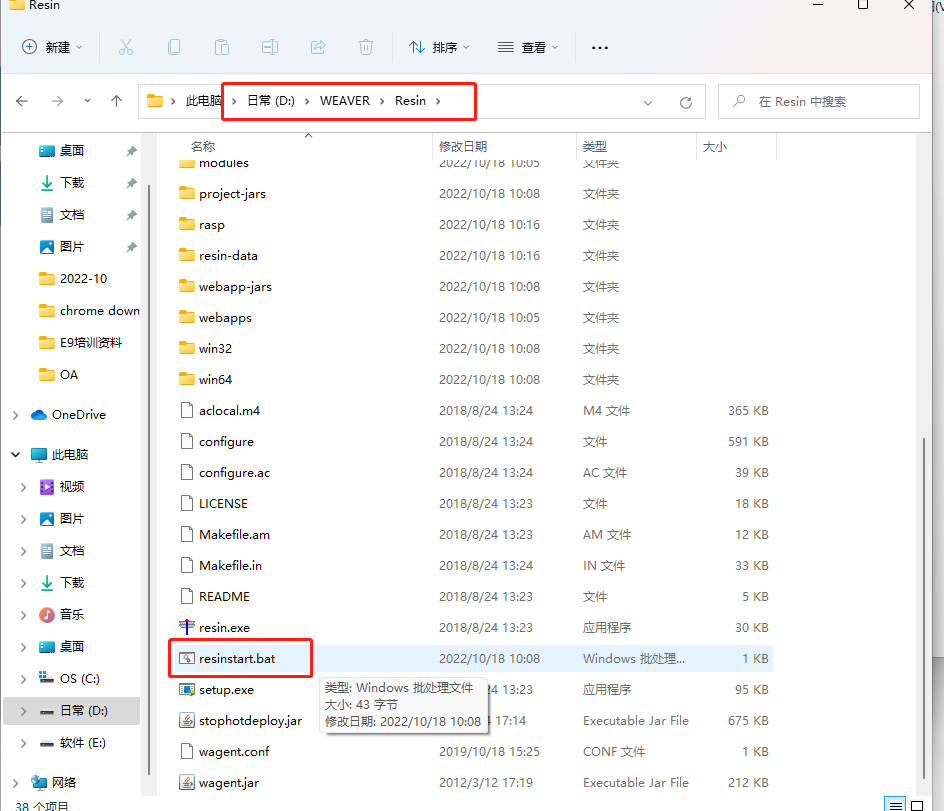The width and height of the screenshot is (944, 811).
Task: Switch to details view toggle in status bar
Action: pos(895,805)
